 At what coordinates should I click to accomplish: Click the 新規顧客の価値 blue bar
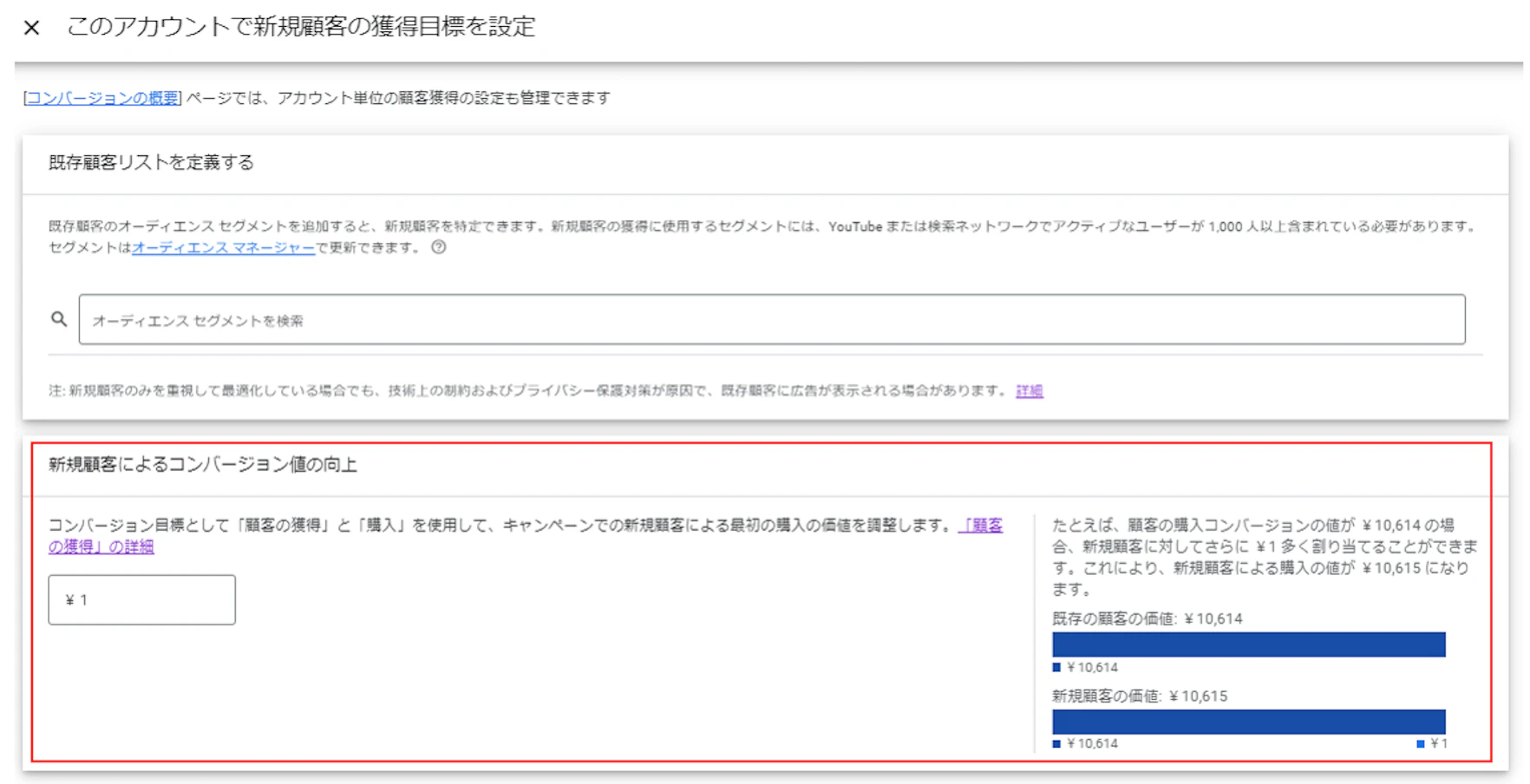click(1248, 722)
